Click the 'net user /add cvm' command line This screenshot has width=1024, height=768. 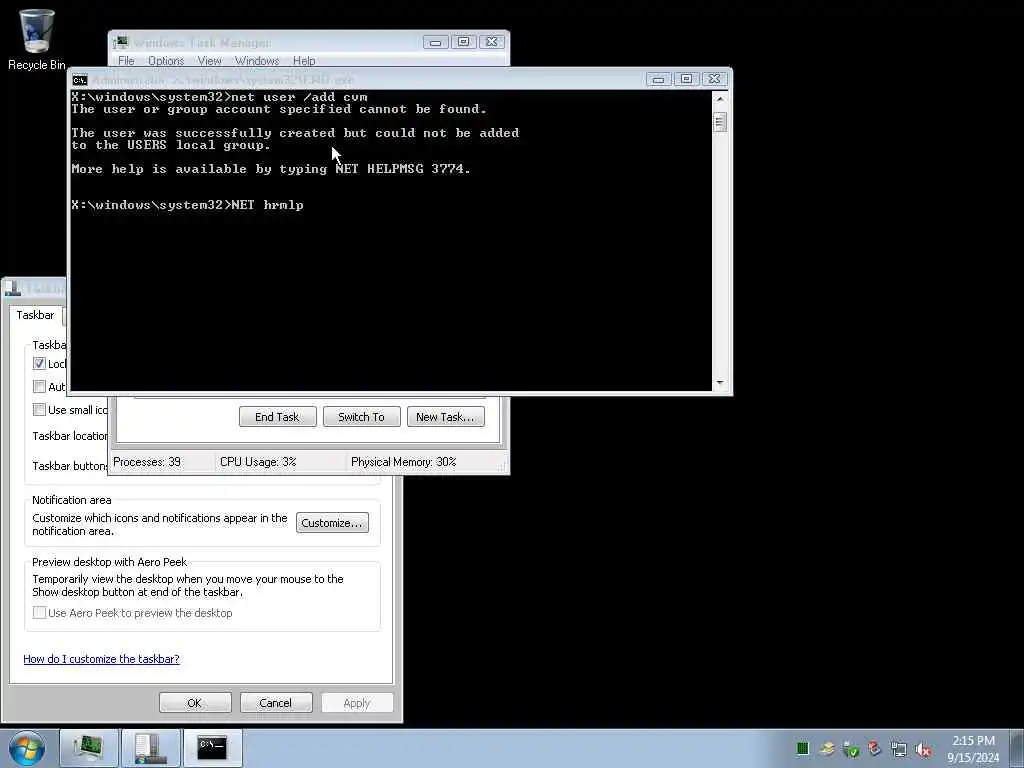coord(219,97)
